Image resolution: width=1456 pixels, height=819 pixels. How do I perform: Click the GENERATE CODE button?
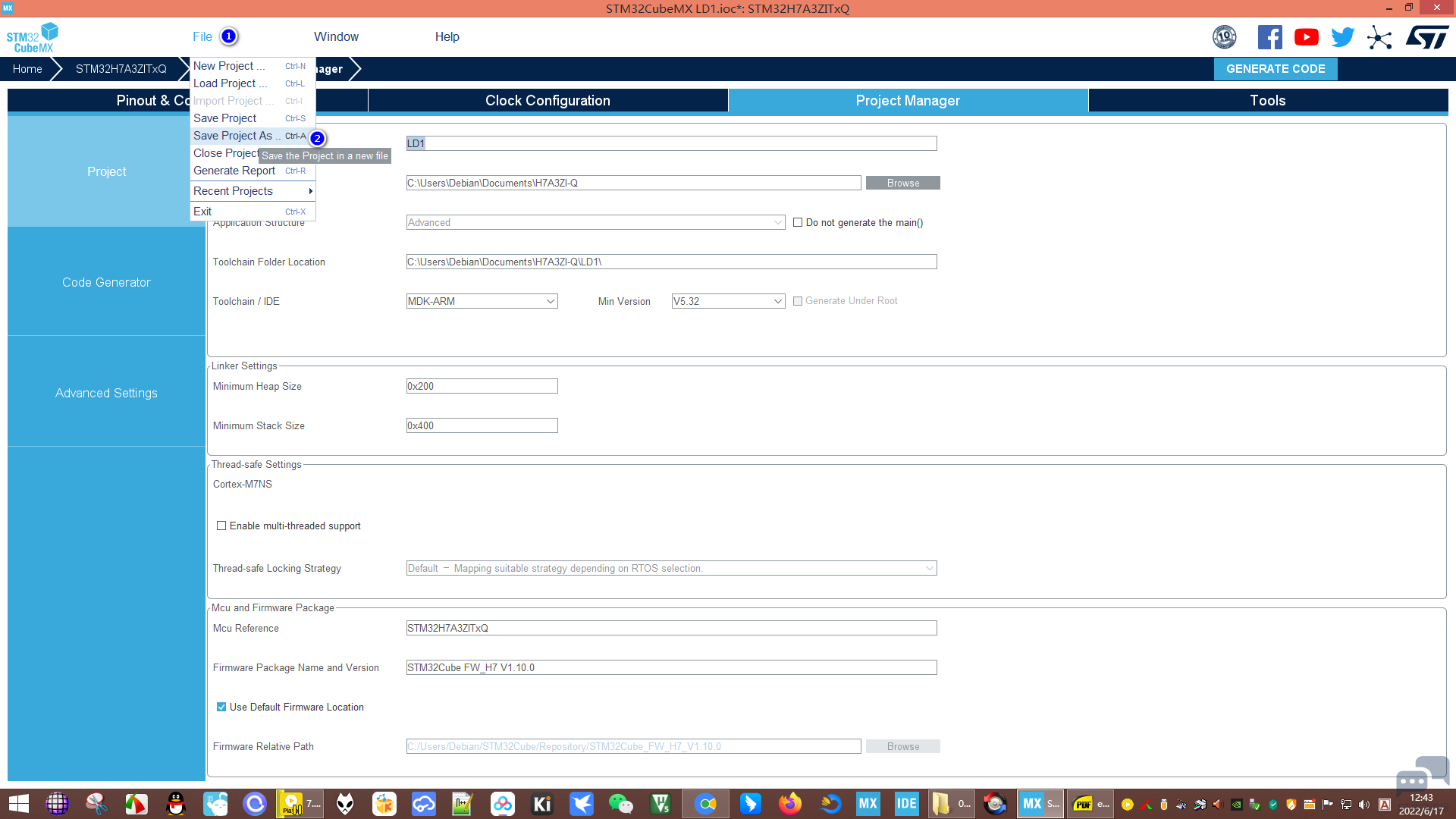[1276, 69]
